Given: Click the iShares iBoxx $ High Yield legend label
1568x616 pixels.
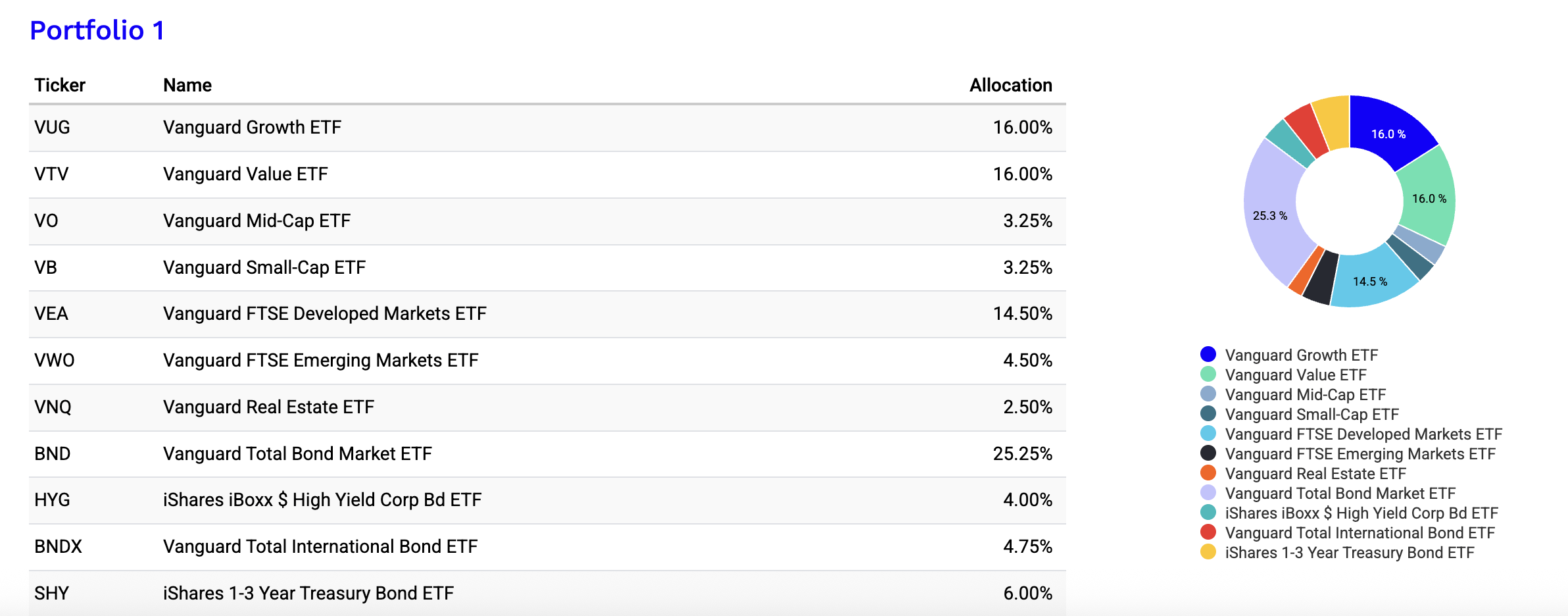Looking at the screenshot, I should click(1361, 513).
